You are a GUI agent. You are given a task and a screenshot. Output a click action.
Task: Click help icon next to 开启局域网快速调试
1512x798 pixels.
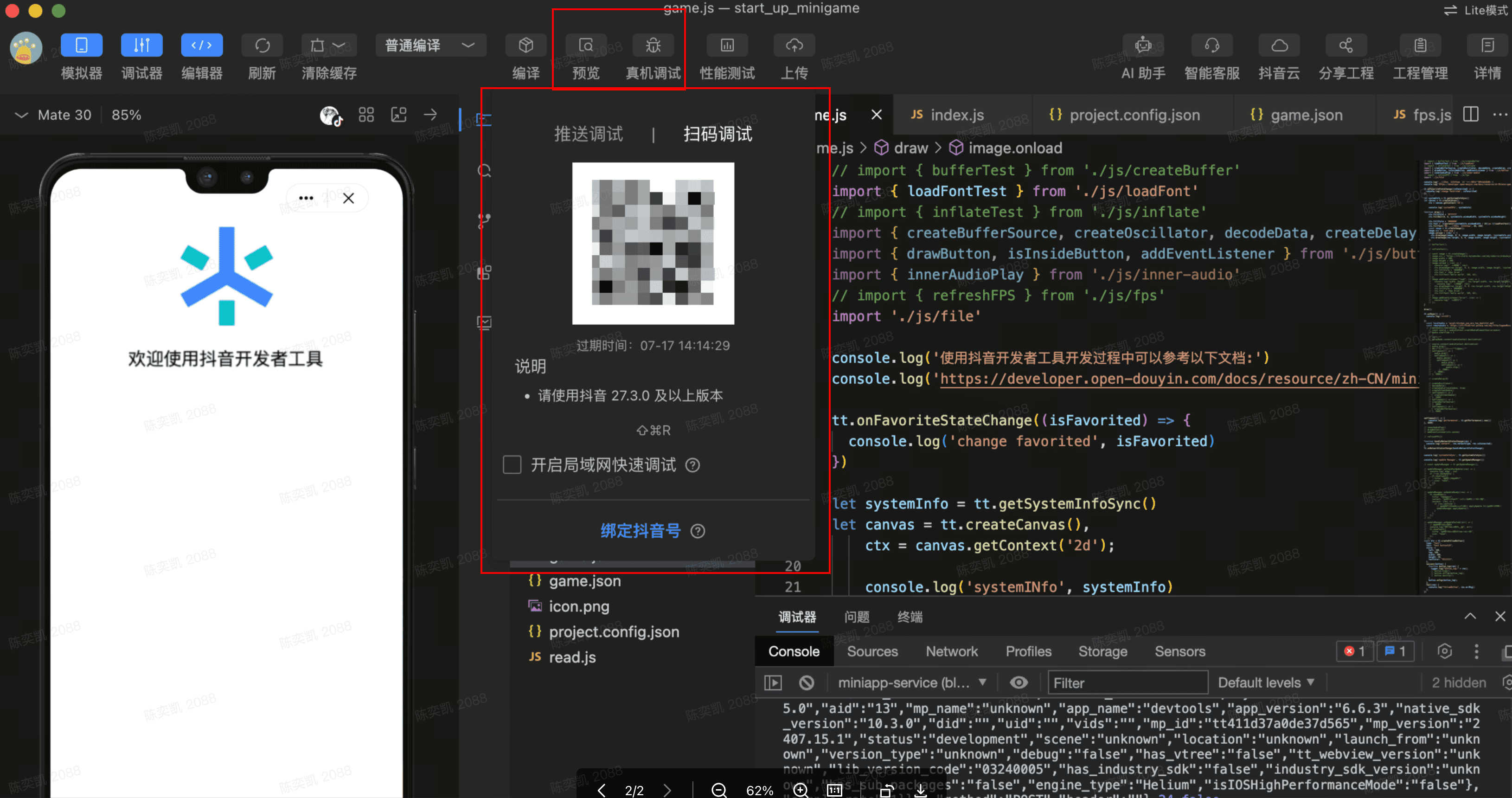692,465
